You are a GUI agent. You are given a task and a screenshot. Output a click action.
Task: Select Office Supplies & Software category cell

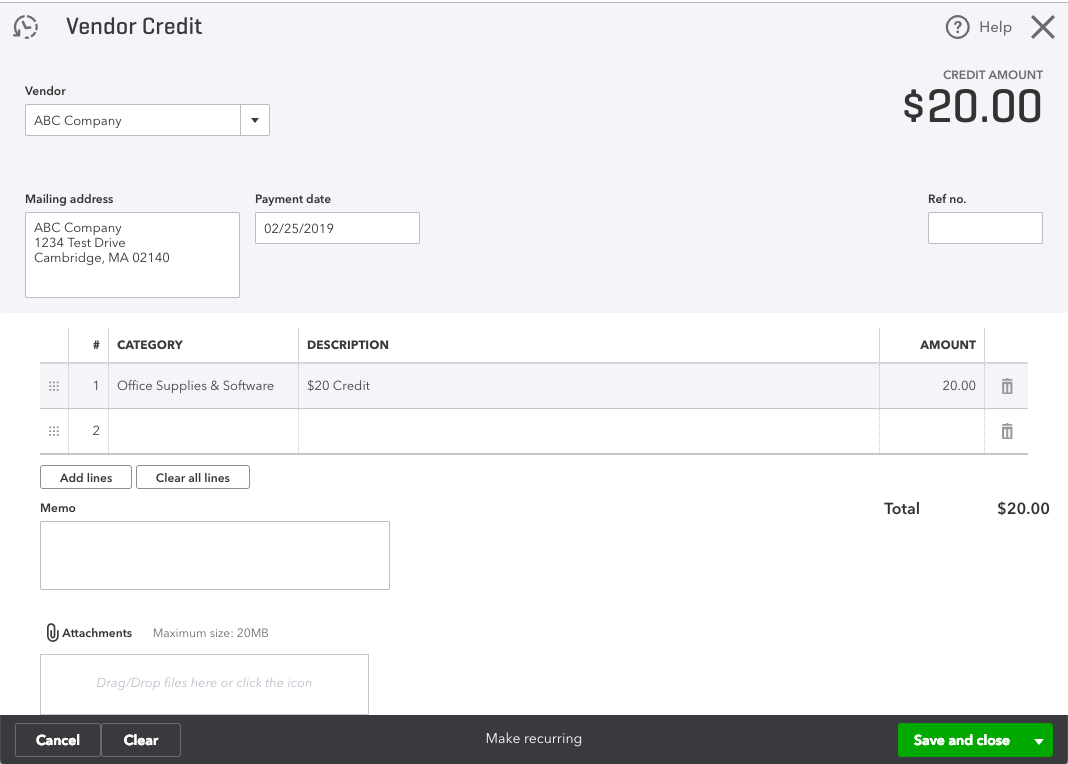click(x=203, y=386)
